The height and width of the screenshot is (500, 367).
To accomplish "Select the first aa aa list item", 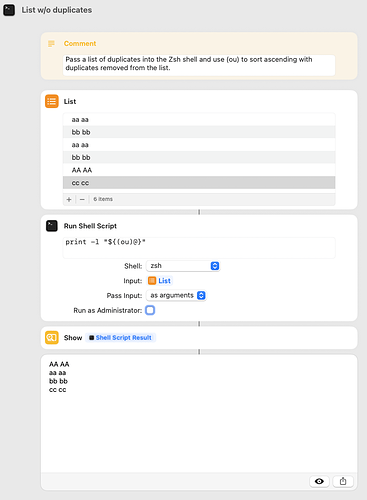I will coord(199,119).
